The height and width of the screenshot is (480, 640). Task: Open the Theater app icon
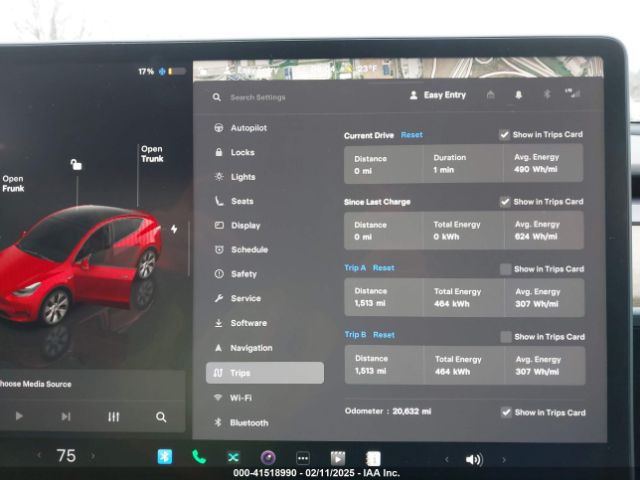(338, 458)
